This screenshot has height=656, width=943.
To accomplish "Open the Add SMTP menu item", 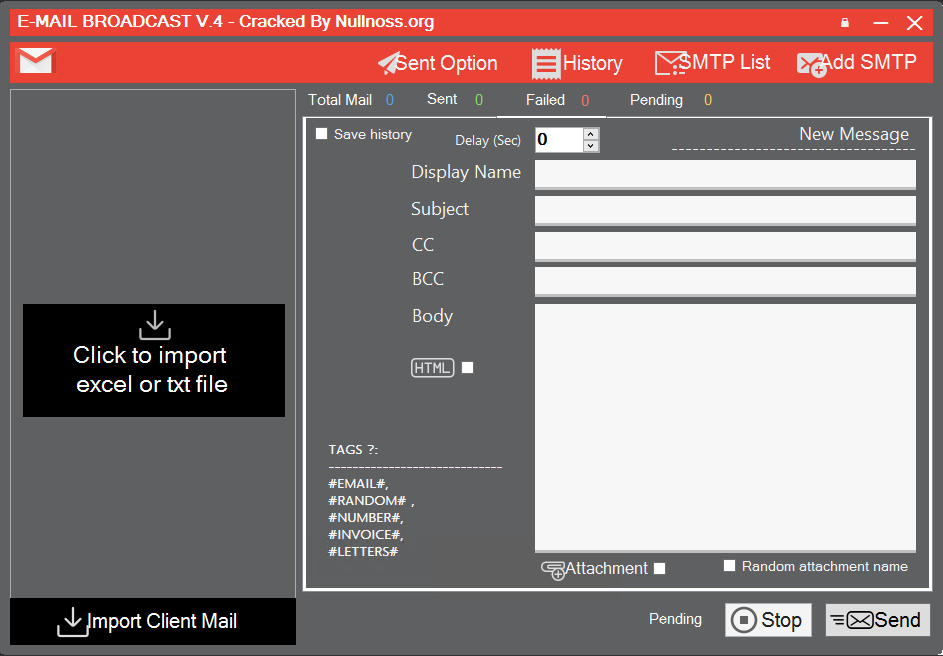I will click(857, 63).
